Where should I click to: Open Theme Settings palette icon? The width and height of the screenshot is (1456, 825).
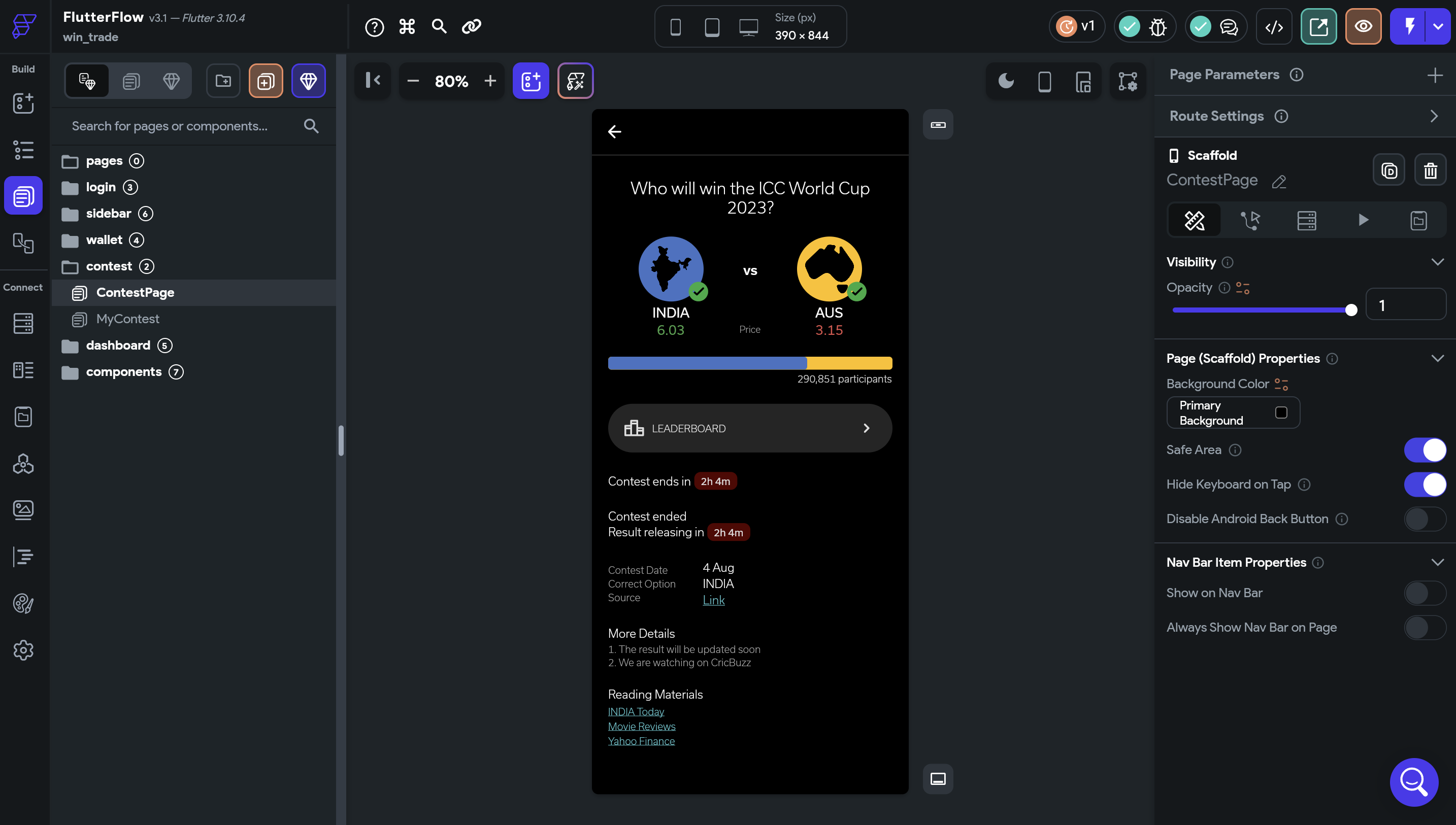pyautogui.click(x=23, y=603)
